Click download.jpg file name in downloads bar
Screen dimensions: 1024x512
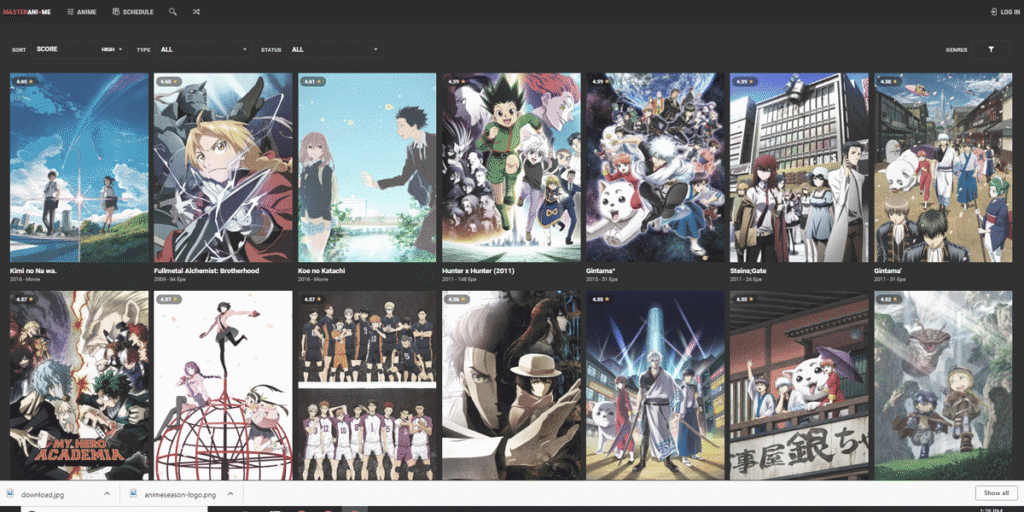click(43, 494)
